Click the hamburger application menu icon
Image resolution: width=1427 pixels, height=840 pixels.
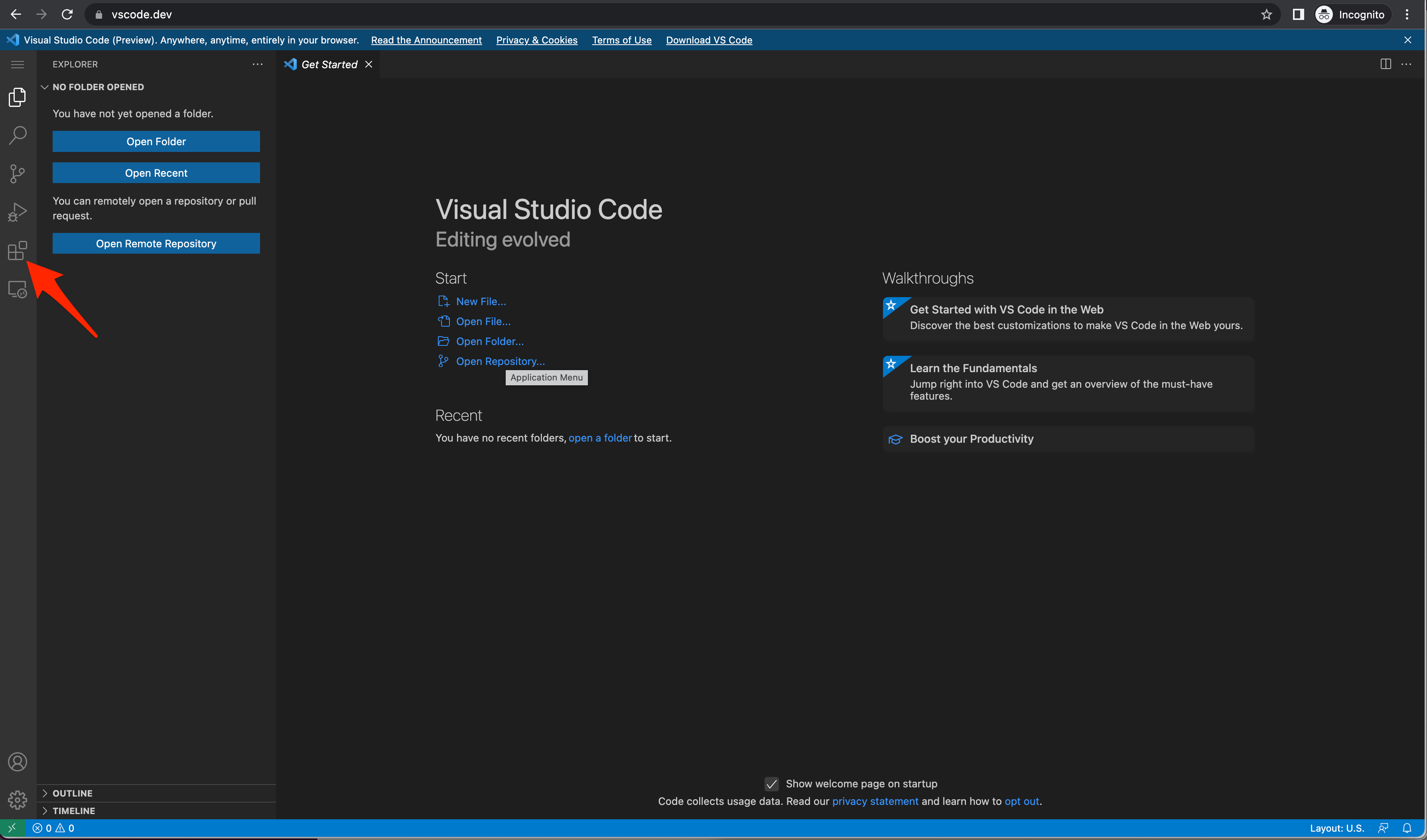[x=18, y=65]
